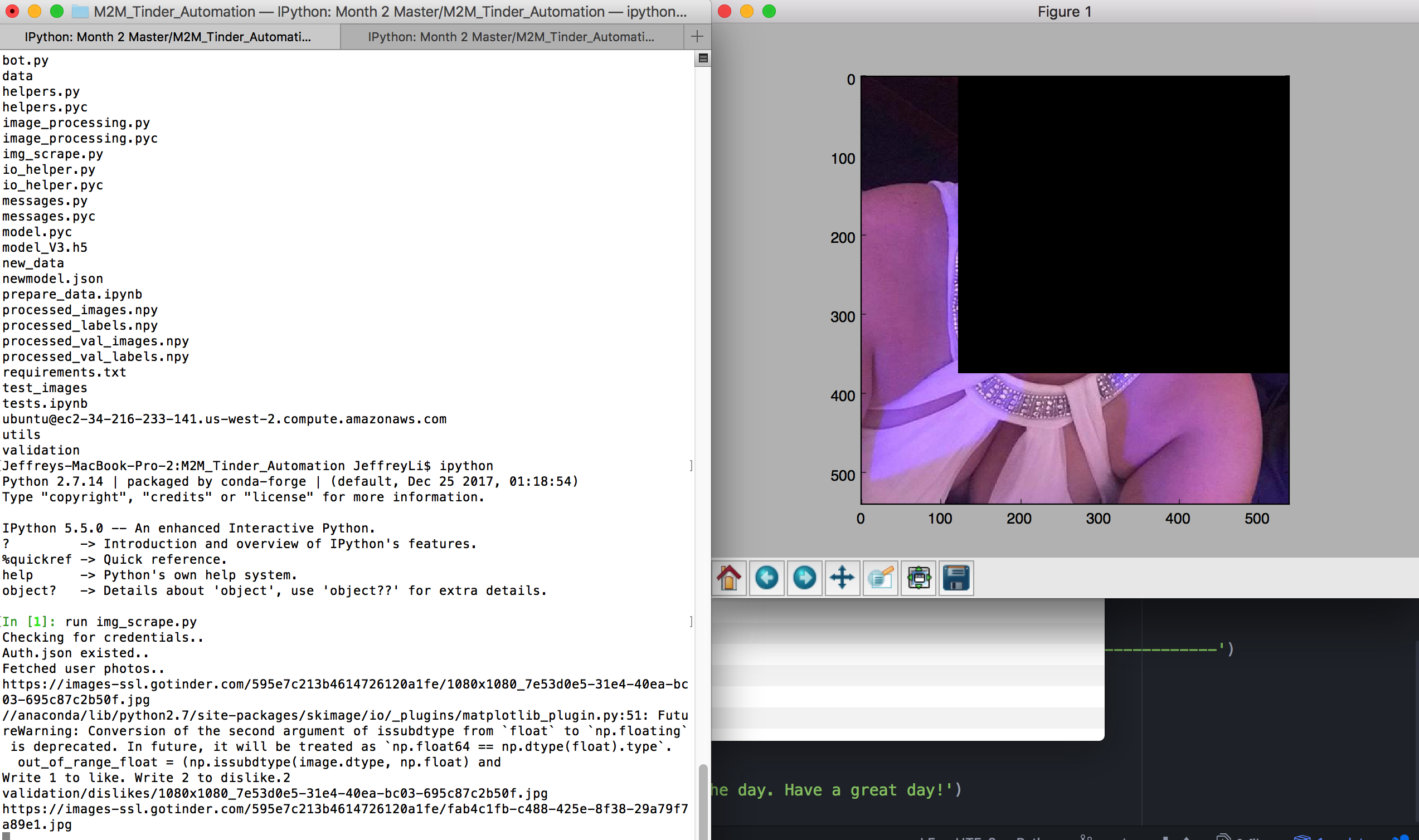The width and height of the screenshot is (1419, 840).
Task: Click the folder icon in terminal title
Action: point(80,11)
